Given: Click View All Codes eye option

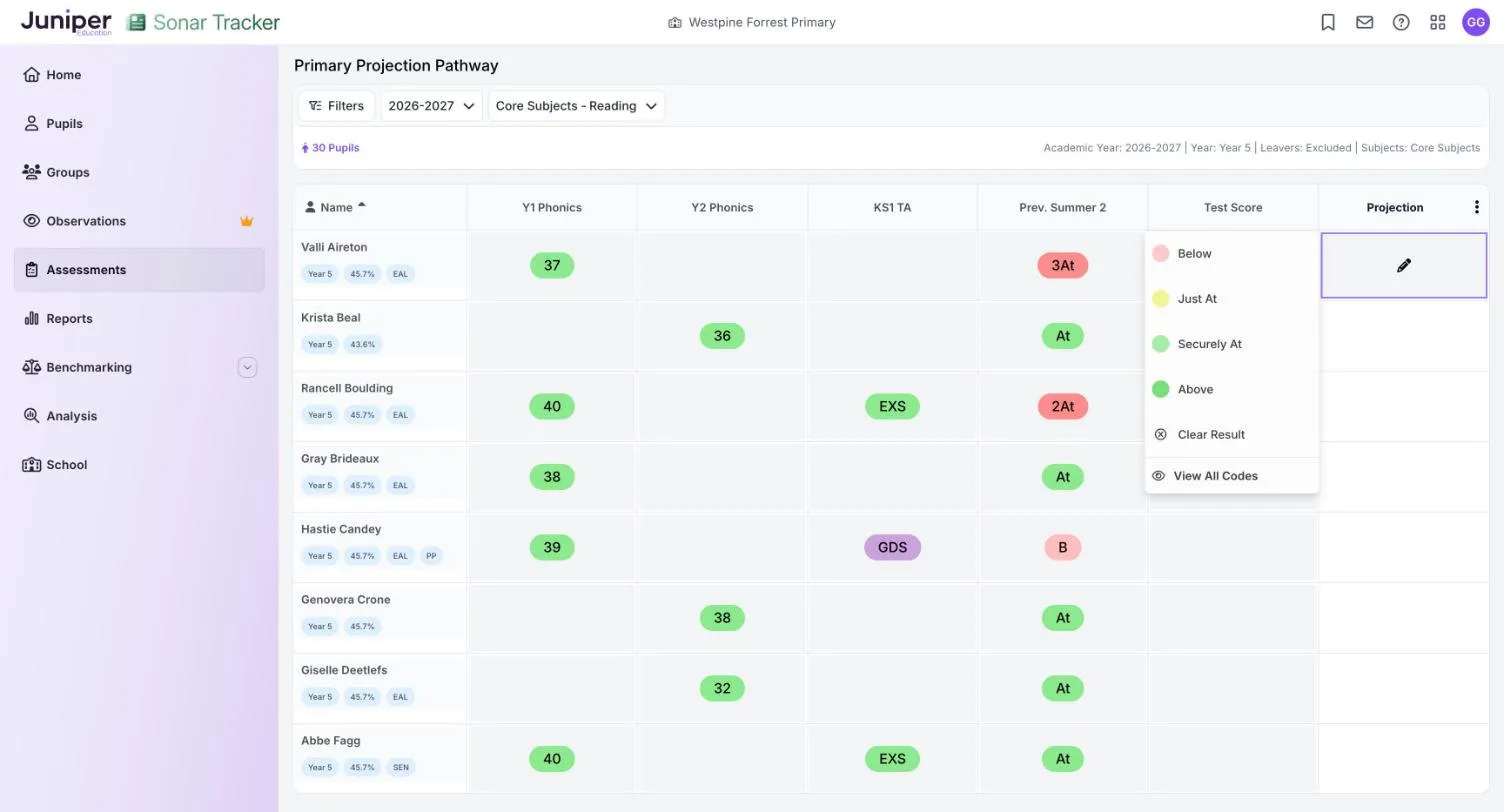Looking at the screenshot, I should (1232, 476).
